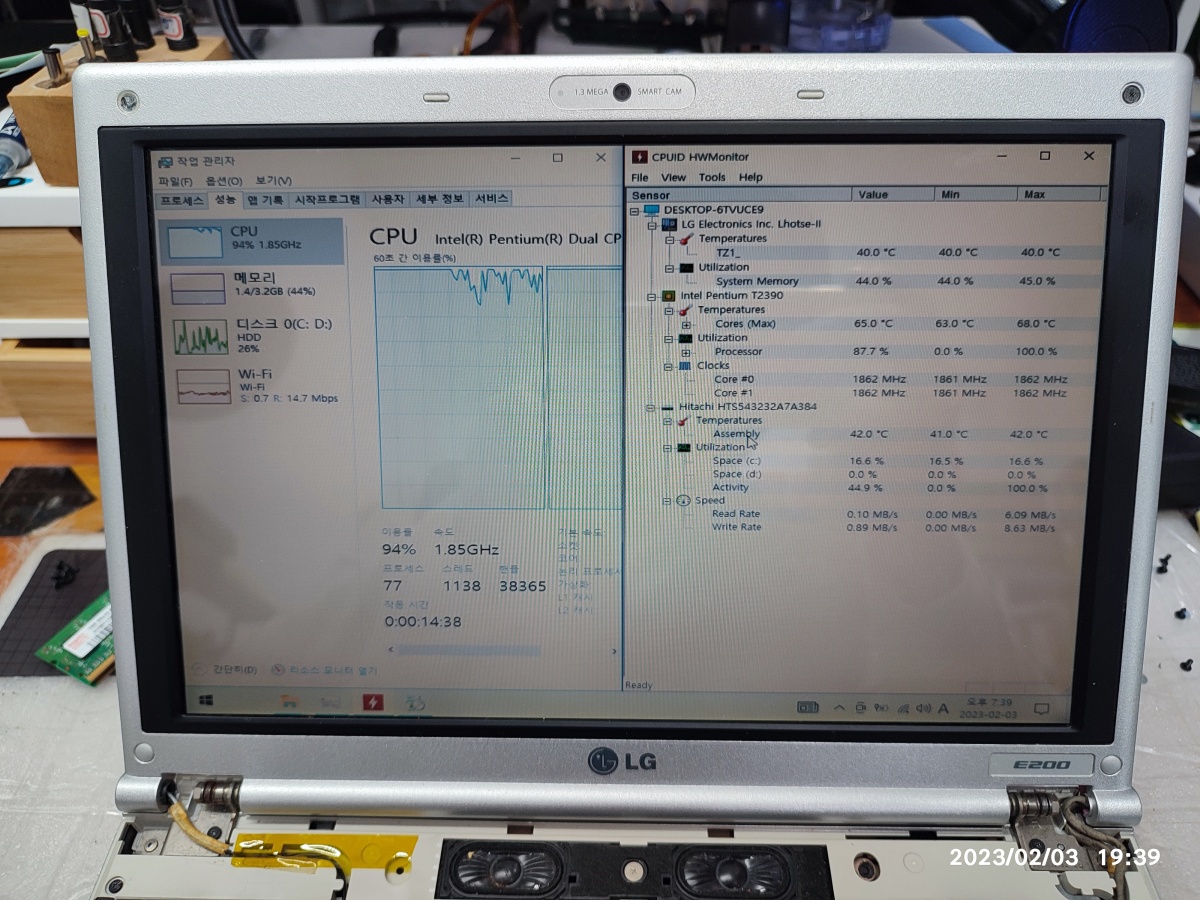Click the Sensor column header
Viewport: 1200px width, 900px height.
pyautogui.click(x=740, y=194)
